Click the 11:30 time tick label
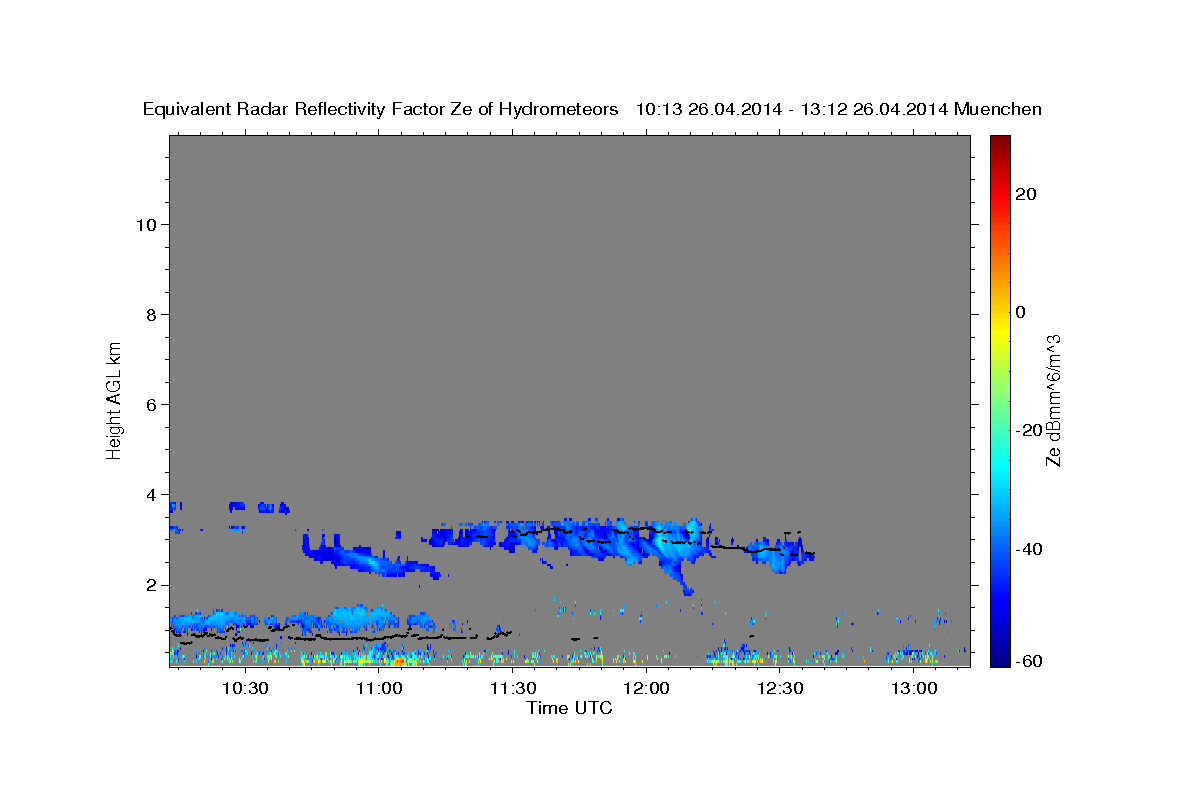 [x=513, y=688]
